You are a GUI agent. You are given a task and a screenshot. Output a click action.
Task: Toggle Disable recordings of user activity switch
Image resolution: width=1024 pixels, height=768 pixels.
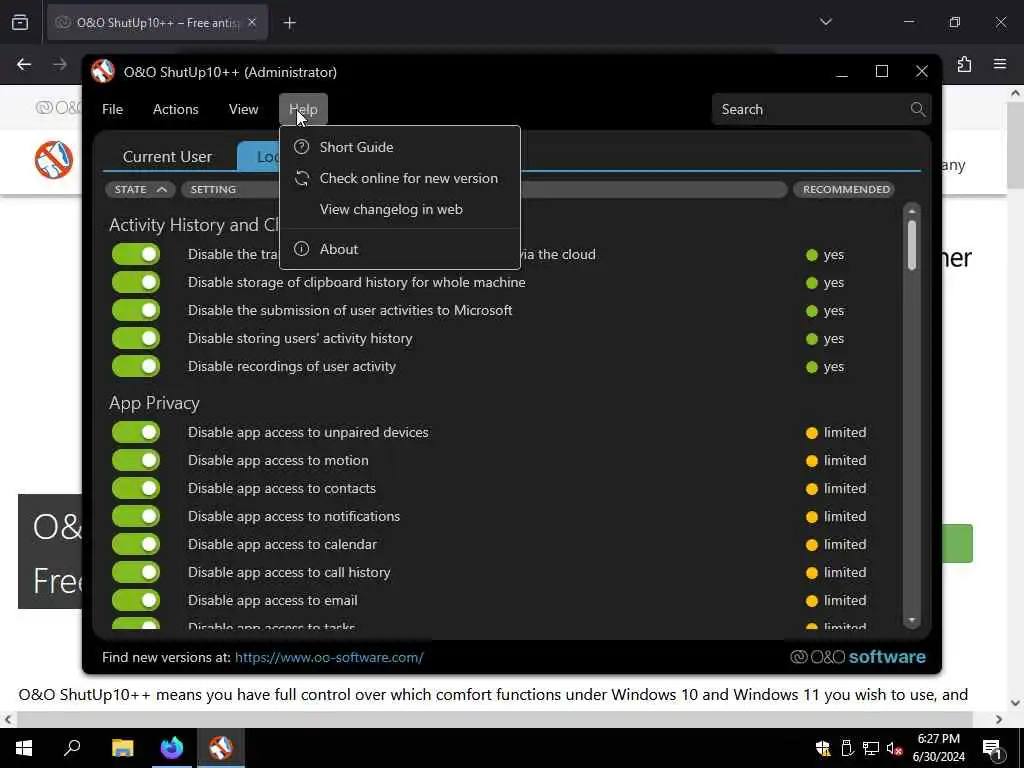click(x=136, y=366)
